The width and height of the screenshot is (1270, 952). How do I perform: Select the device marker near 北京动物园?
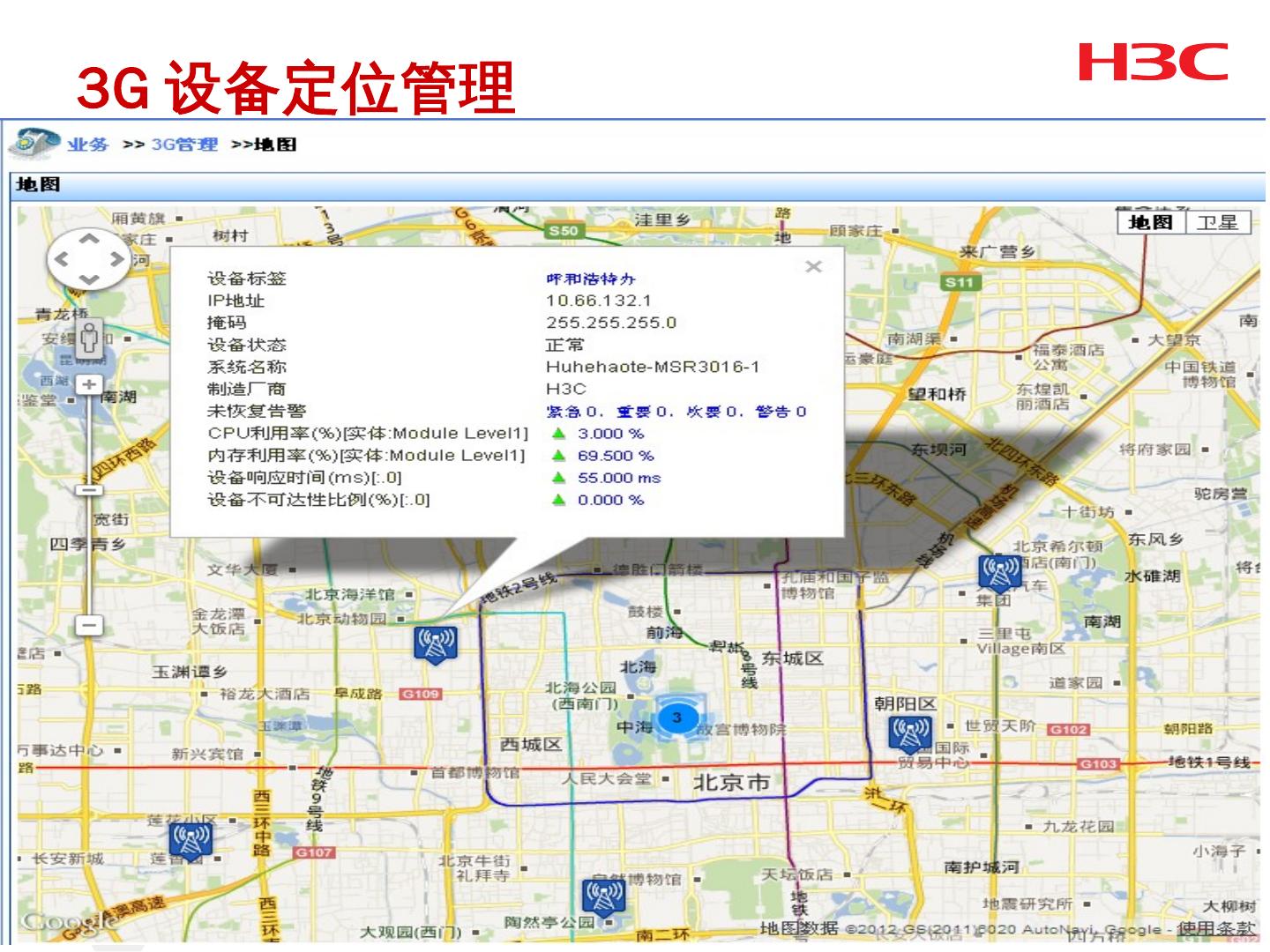click(x=435, y=643)
